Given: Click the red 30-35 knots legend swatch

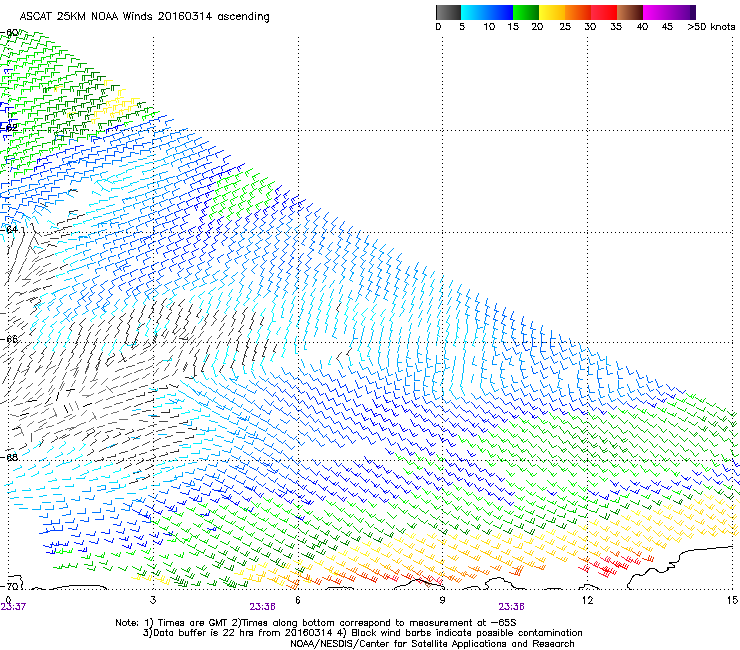Looking at the screenshot, I should [x=604, y=12].
